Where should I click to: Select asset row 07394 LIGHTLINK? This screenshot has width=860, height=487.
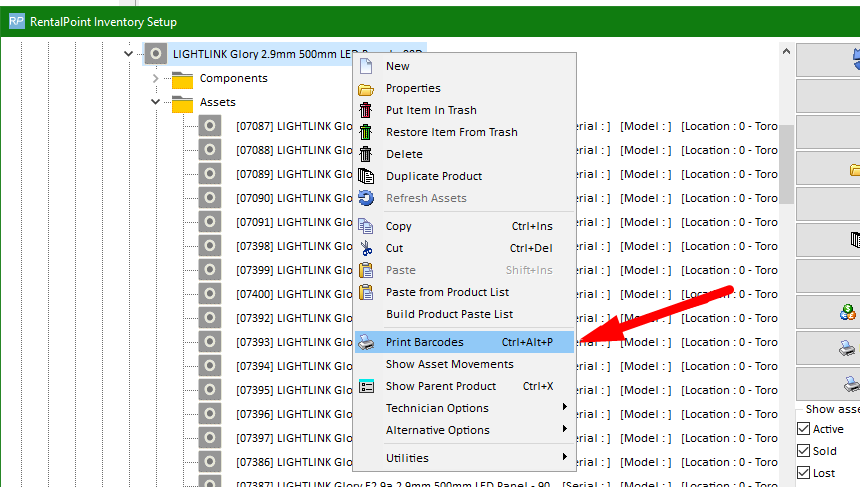pyautogui.click(x=294, y=366)
